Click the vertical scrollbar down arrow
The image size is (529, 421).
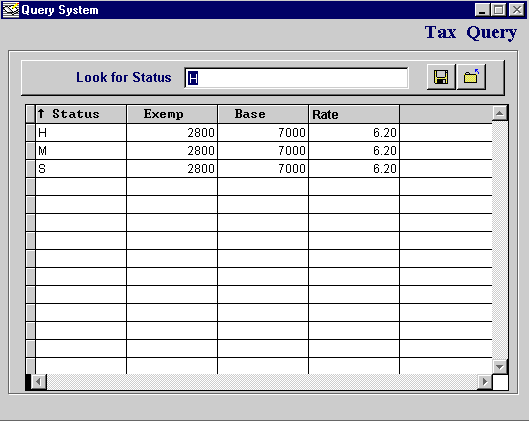pyautogui.click(x=500, y=366)
